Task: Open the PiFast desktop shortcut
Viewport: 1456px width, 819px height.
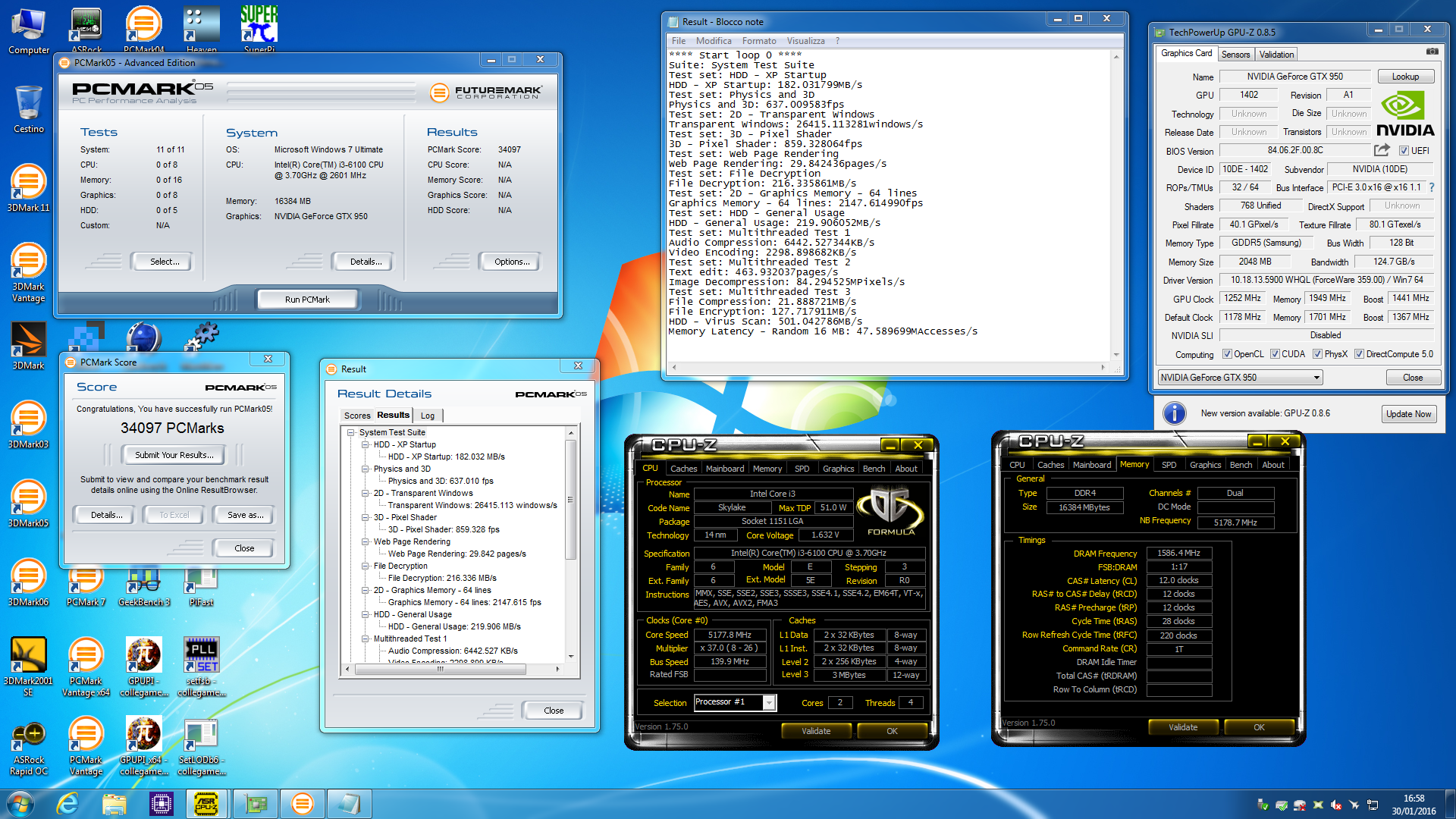Action: coord(202,588)
